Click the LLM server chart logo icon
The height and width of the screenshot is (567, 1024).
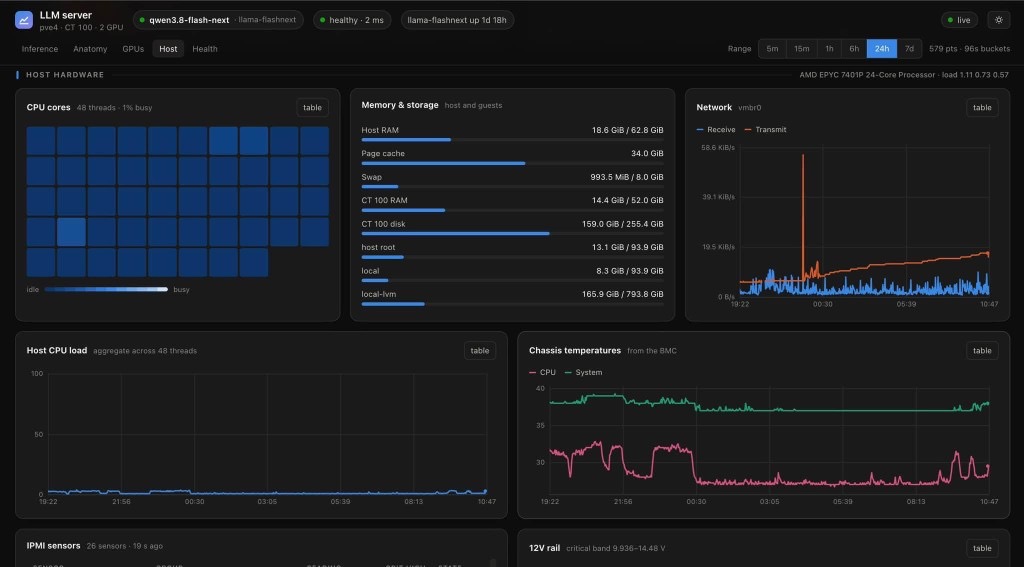click(24, 20)
